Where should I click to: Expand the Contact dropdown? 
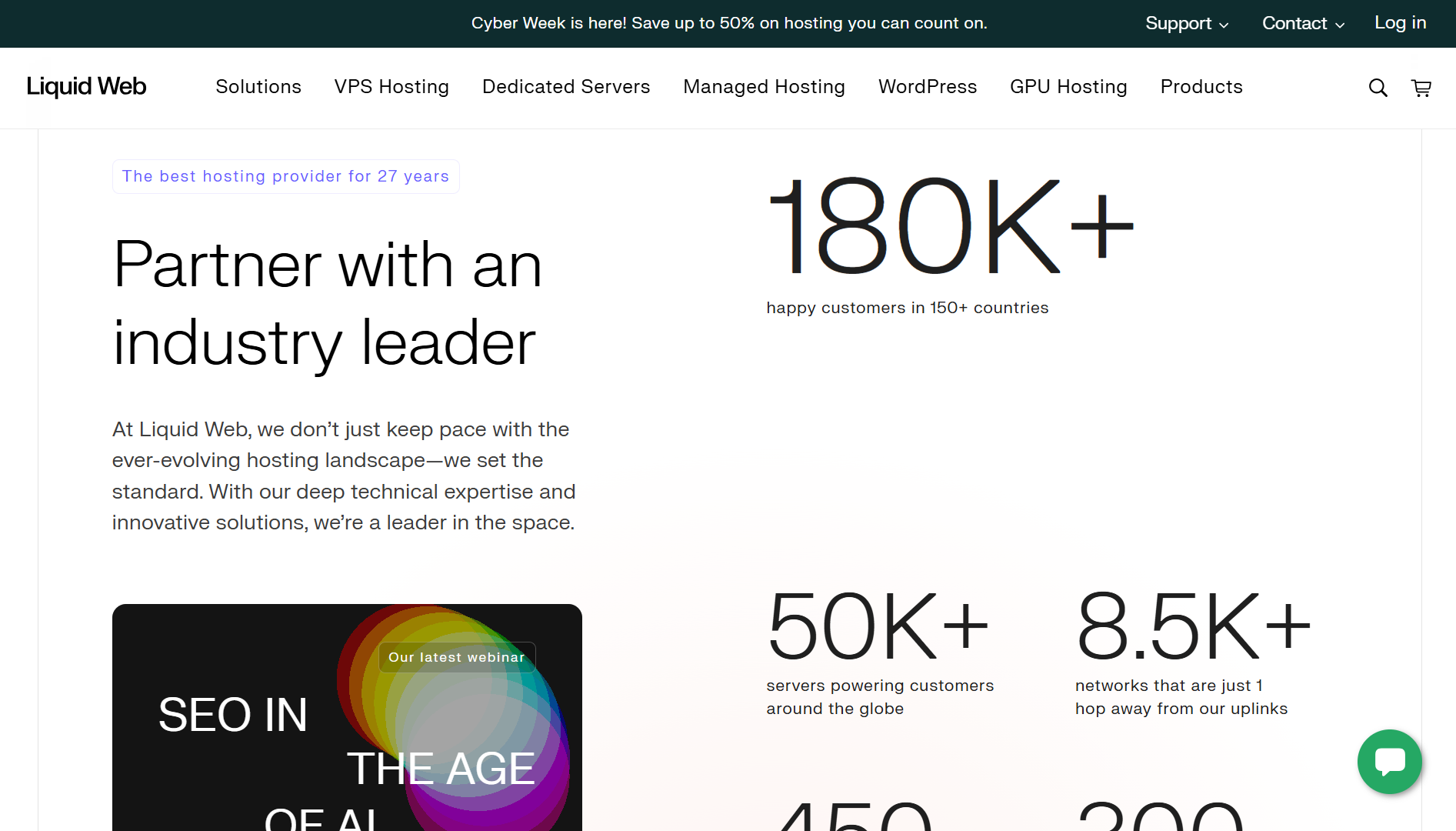coord(1303,24)
